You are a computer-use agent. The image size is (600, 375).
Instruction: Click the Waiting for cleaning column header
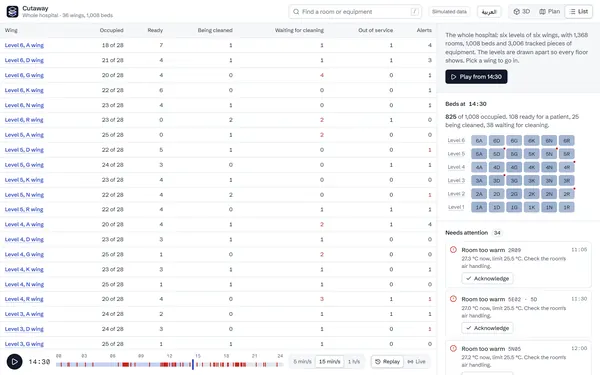coord(299,30)
